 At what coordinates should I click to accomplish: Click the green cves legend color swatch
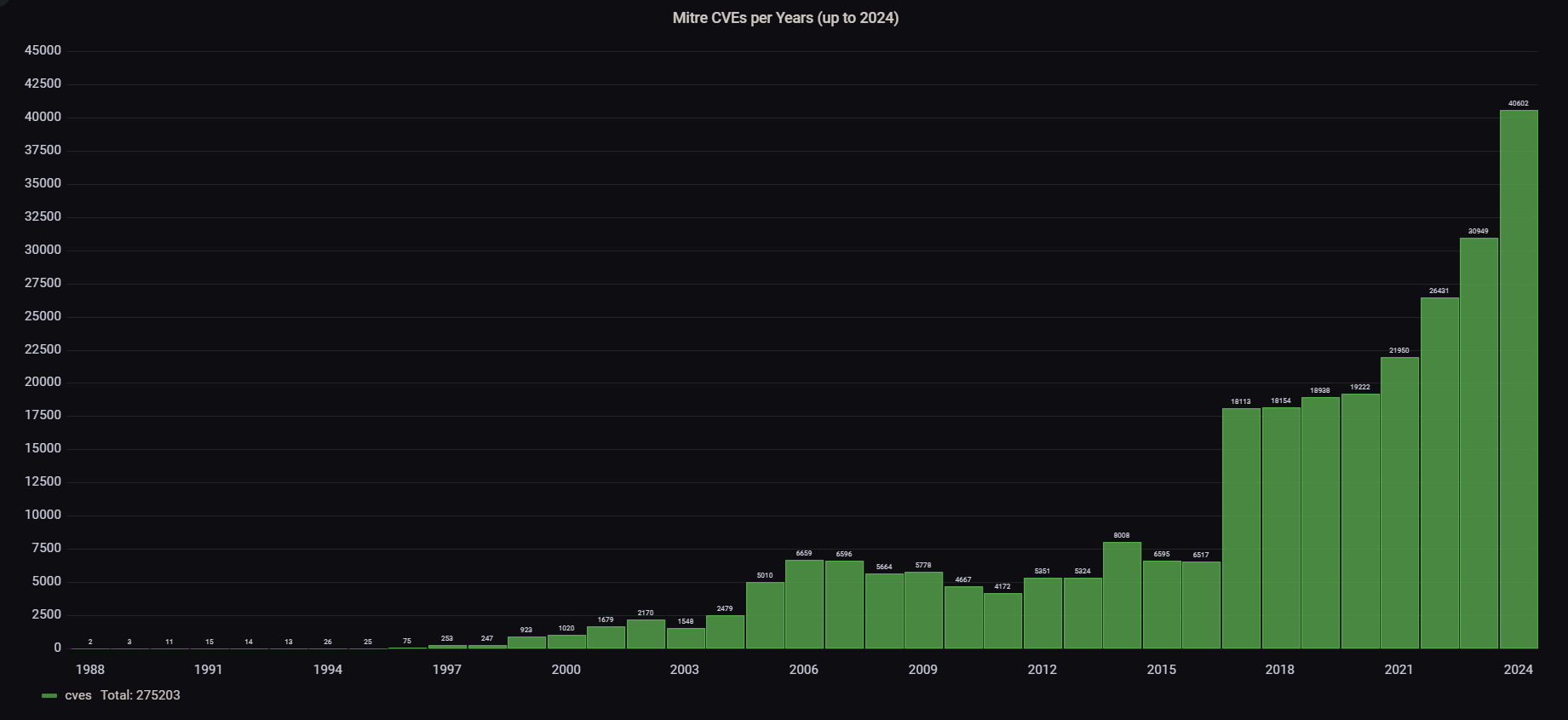click(x=49, y=696)
